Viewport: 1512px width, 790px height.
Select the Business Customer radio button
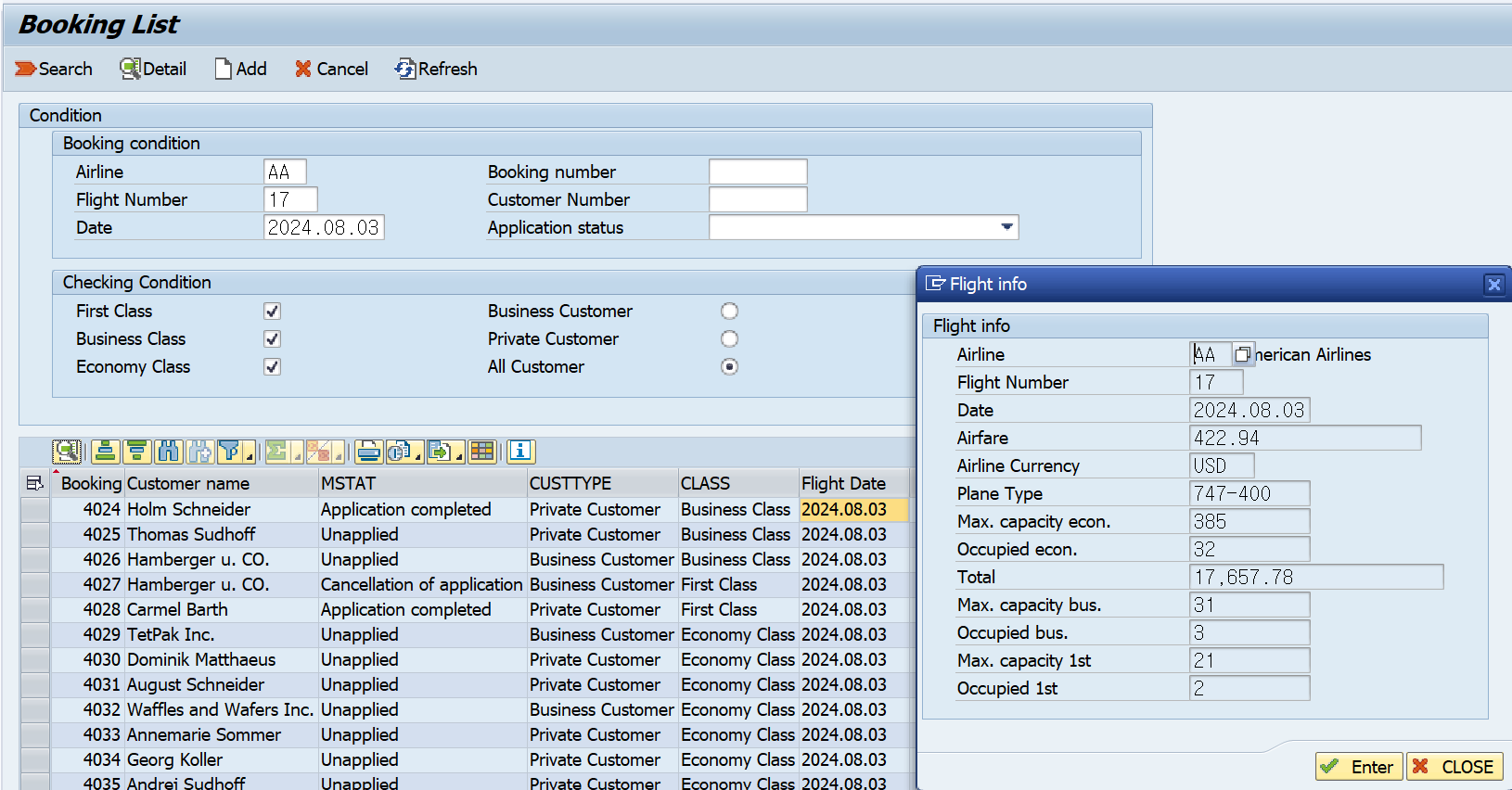[730, 312]
